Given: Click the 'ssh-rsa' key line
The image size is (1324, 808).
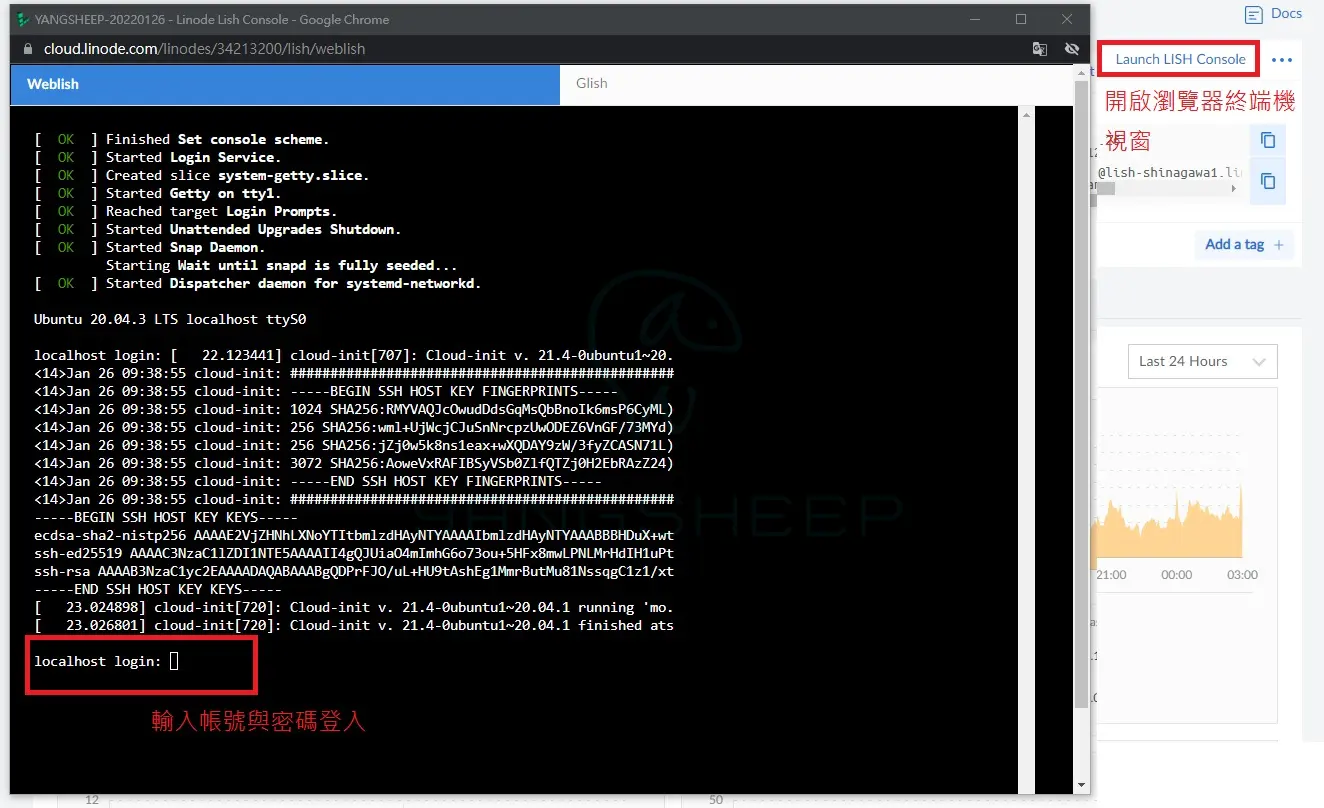Looking at the screenshot, I should pyautogui.click(x=354, y=571).
